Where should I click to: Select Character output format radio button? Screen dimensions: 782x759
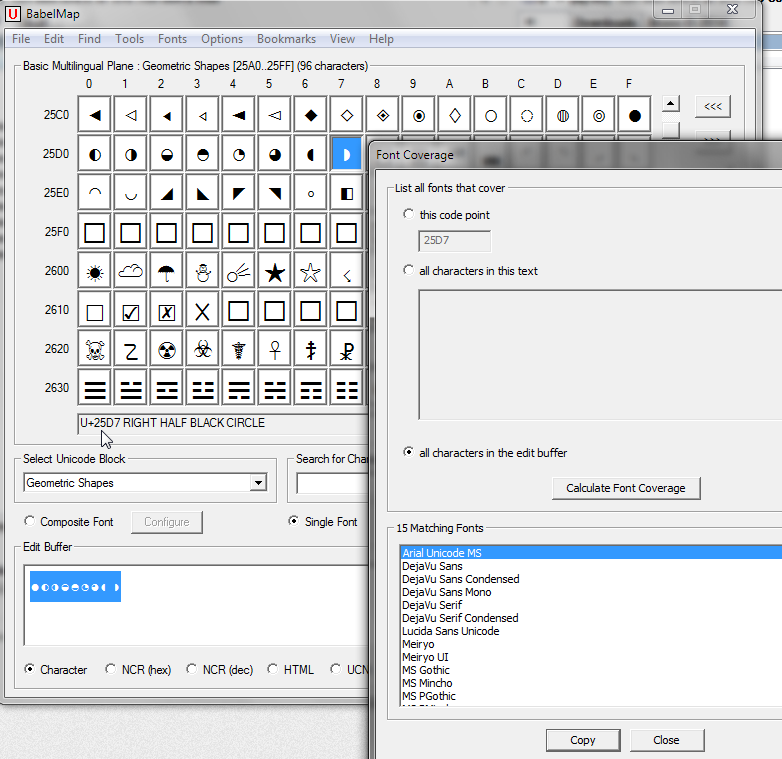pos(29,669)
